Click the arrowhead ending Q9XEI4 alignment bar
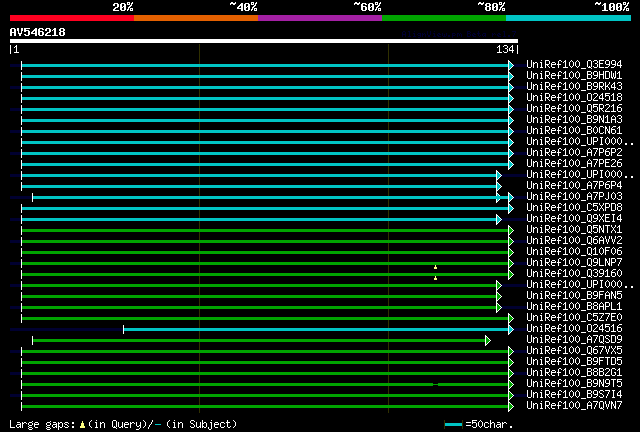This screenshot has height=432, width=640. click(499, 219)
